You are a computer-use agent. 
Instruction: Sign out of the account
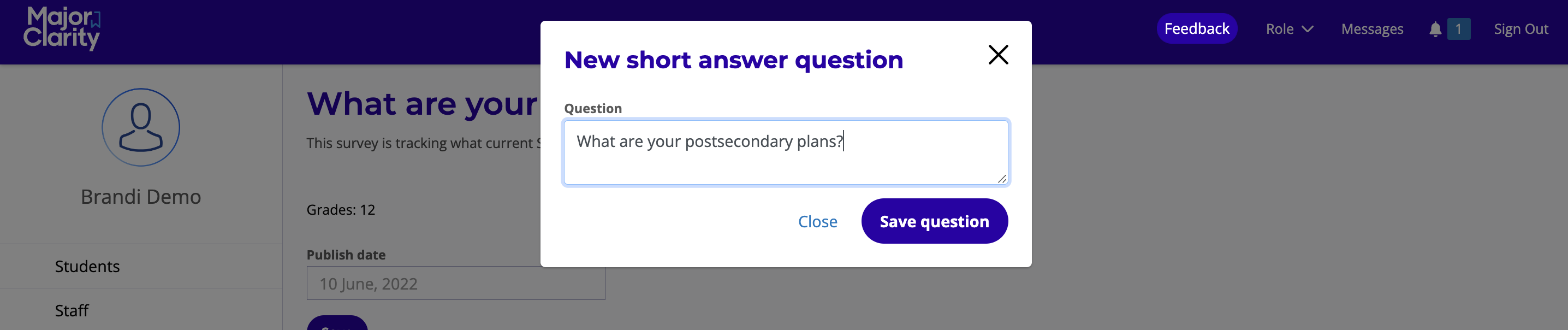tap(1521, 29)
